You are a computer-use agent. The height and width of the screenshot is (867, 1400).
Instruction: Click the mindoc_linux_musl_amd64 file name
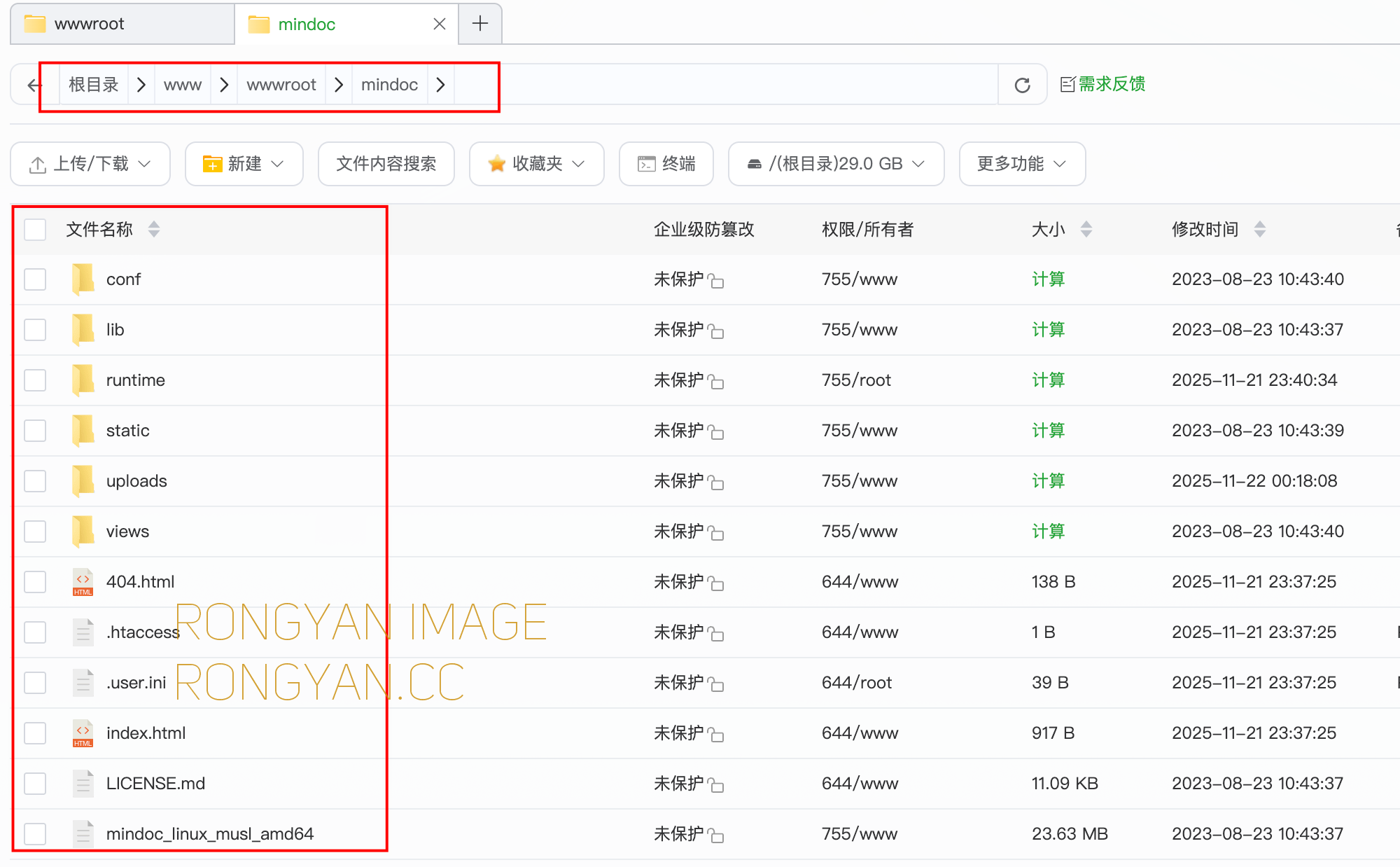click(210, 833)
